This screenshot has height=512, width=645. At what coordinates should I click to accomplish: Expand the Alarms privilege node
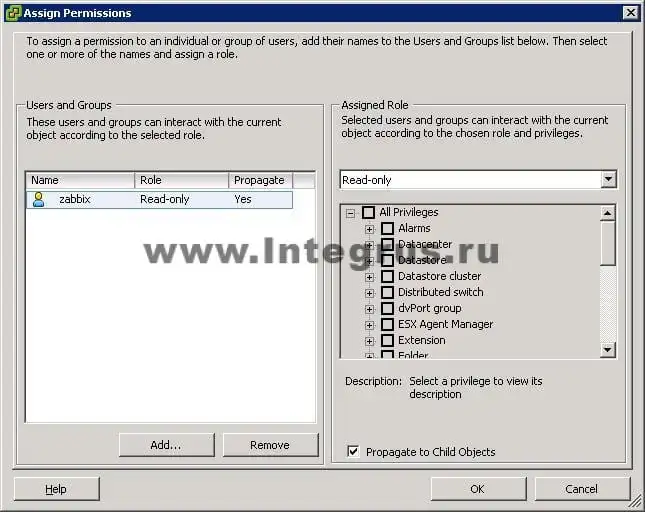coord(369,228)
